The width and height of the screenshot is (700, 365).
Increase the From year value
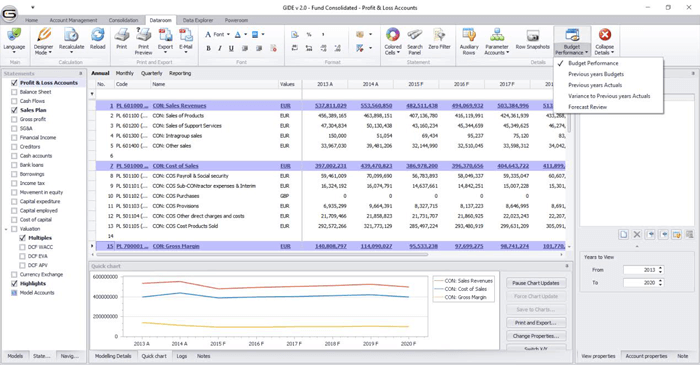tap(661, 268)
